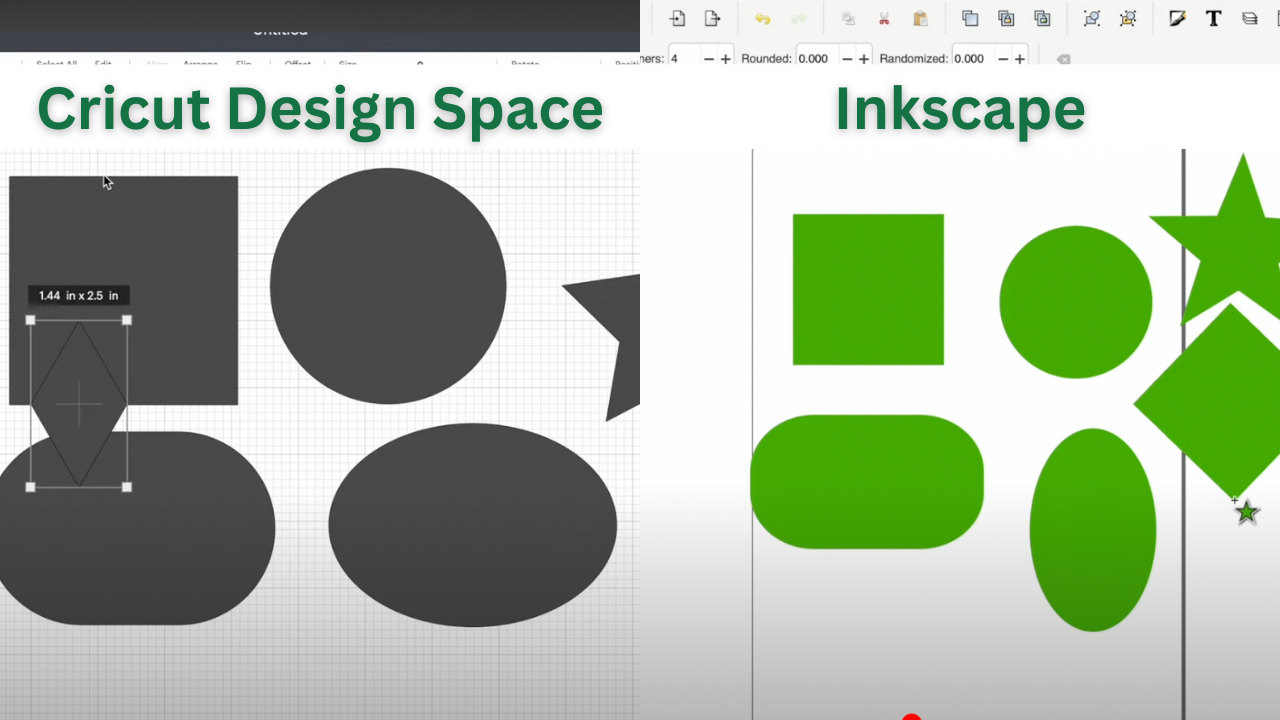
Task: Select the Calligraphy pen icon
Action: click(1177, 18)
